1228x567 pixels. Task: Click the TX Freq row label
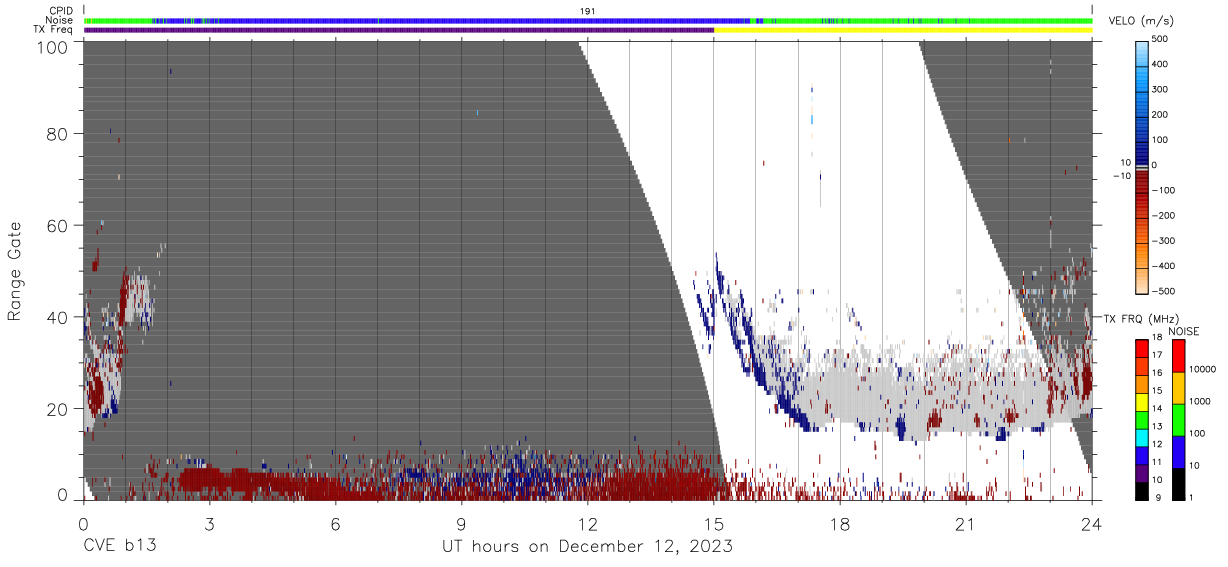click(x=53, y=29)
